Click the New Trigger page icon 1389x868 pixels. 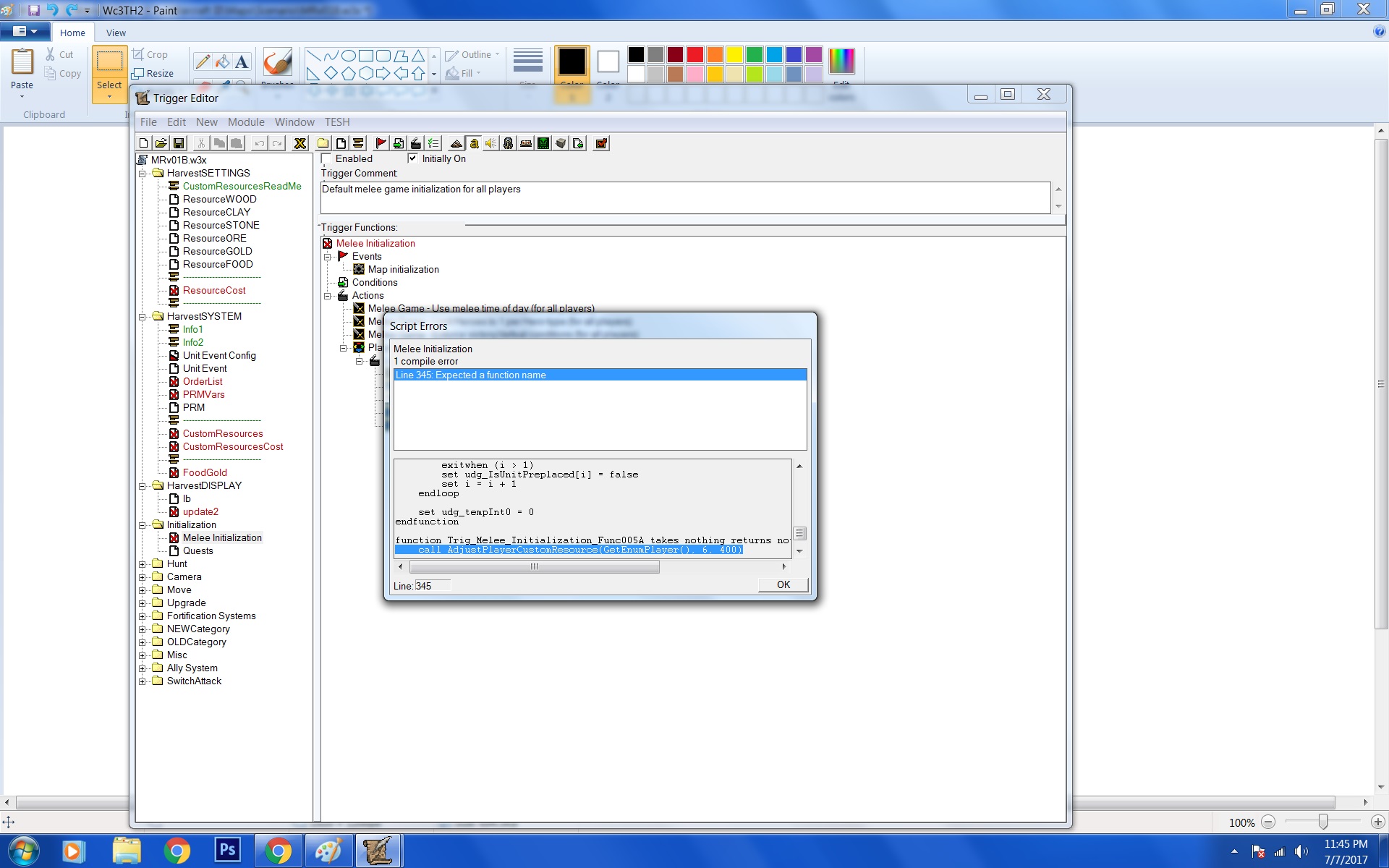tap(341, 143)
